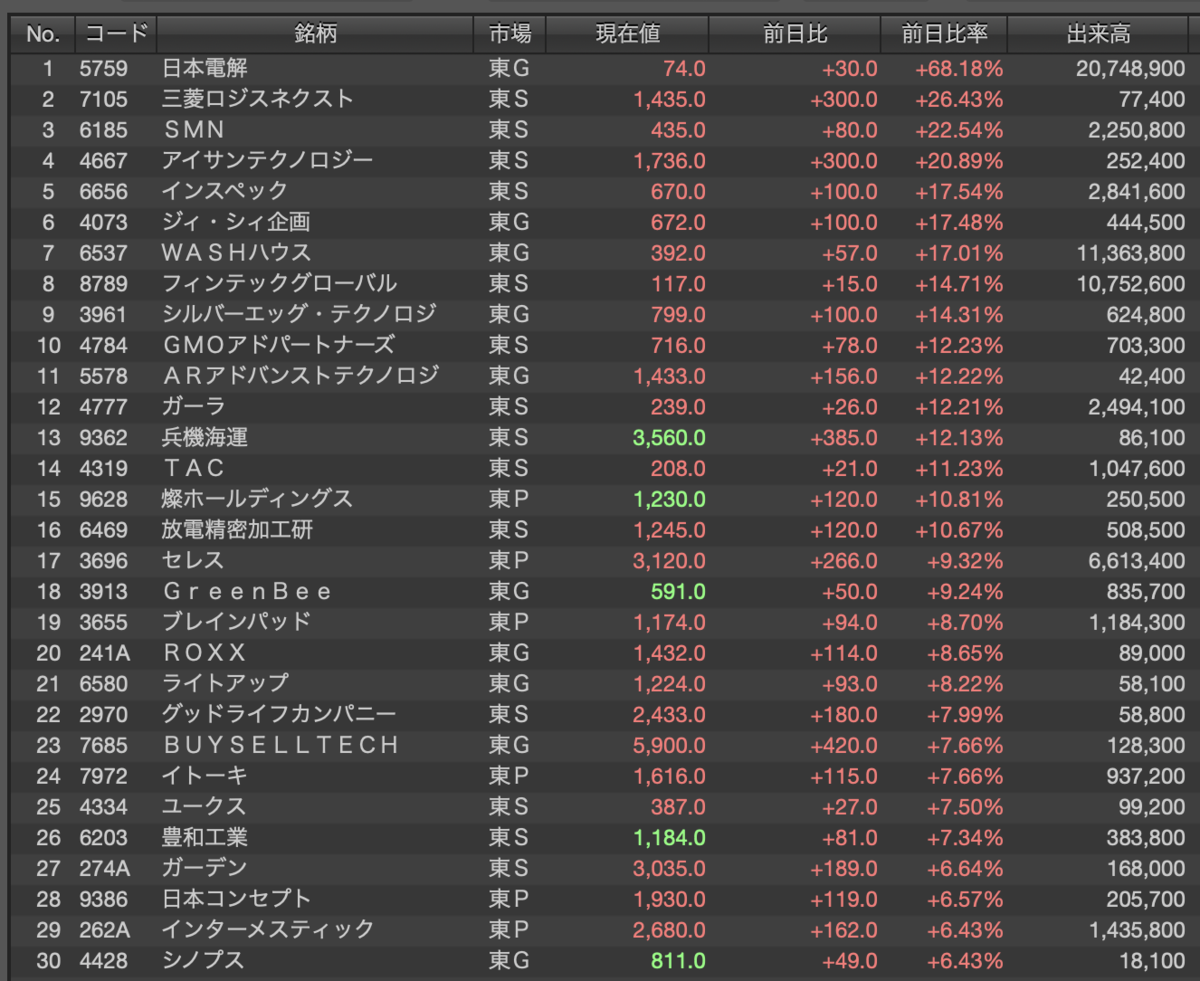Image resolution: width=1200 pixels, height=981 pixels.
Task: Sort by the No. column header
Action: (x=43, y=34)
